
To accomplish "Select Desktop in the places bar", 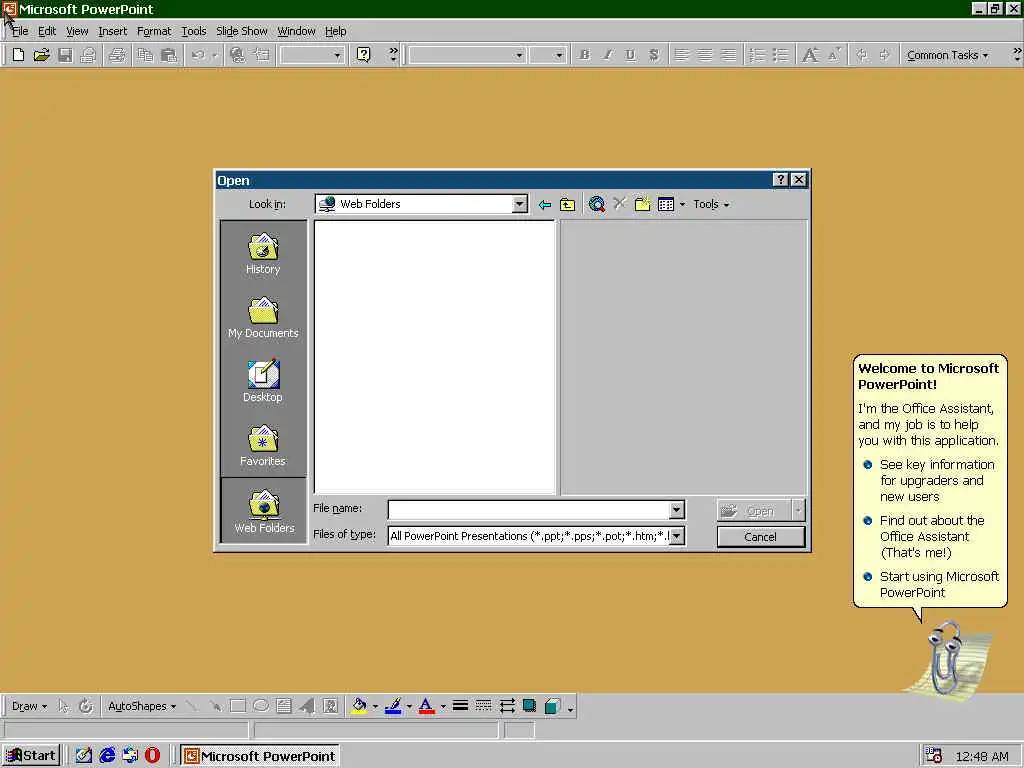I will pos(263,381).
